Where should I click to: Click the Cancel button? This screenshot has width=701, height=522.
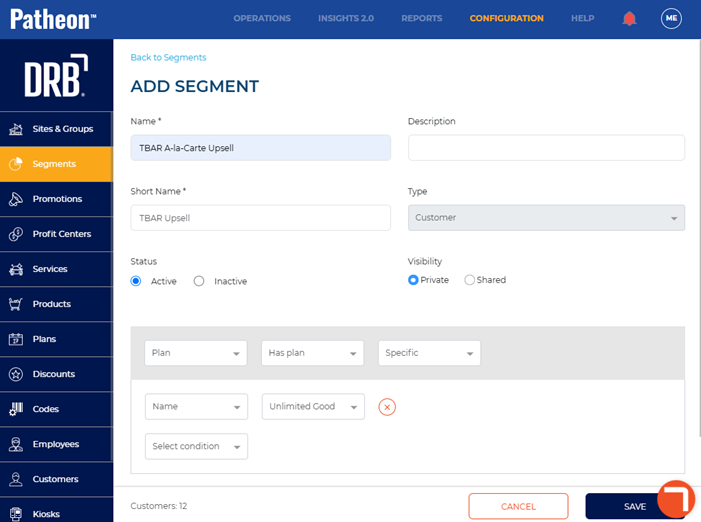coord(518,506)
